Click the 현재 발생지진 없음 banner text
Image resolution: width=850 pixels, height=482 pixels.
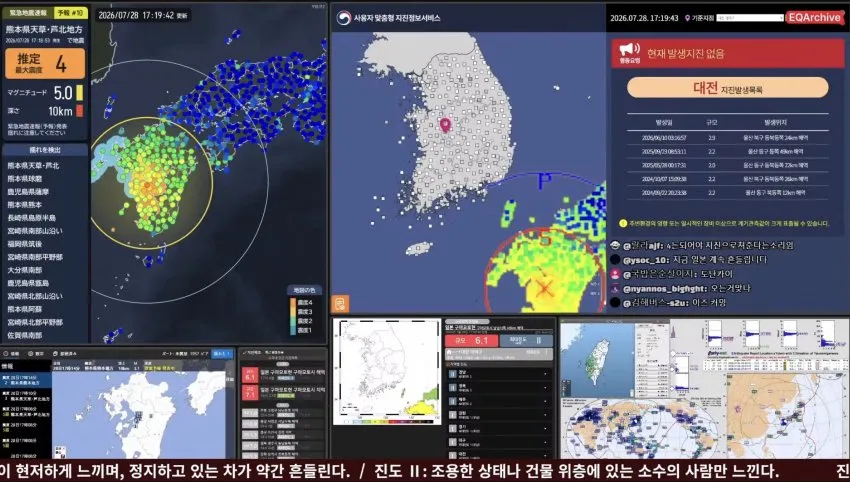point(685,54)
